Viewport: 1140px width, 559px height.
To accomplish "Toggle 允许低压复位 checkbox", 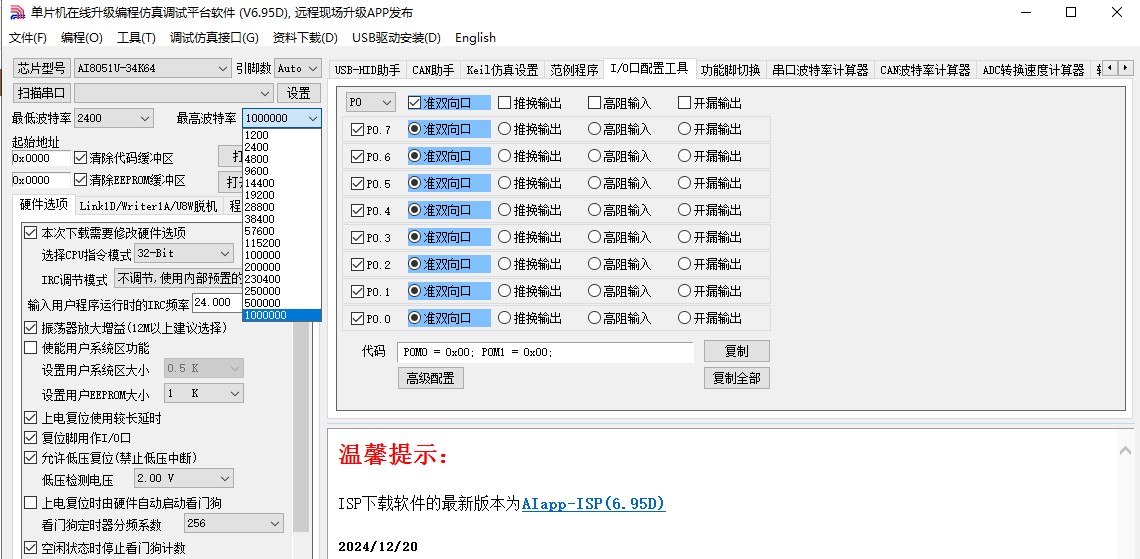I will [31, 458].
